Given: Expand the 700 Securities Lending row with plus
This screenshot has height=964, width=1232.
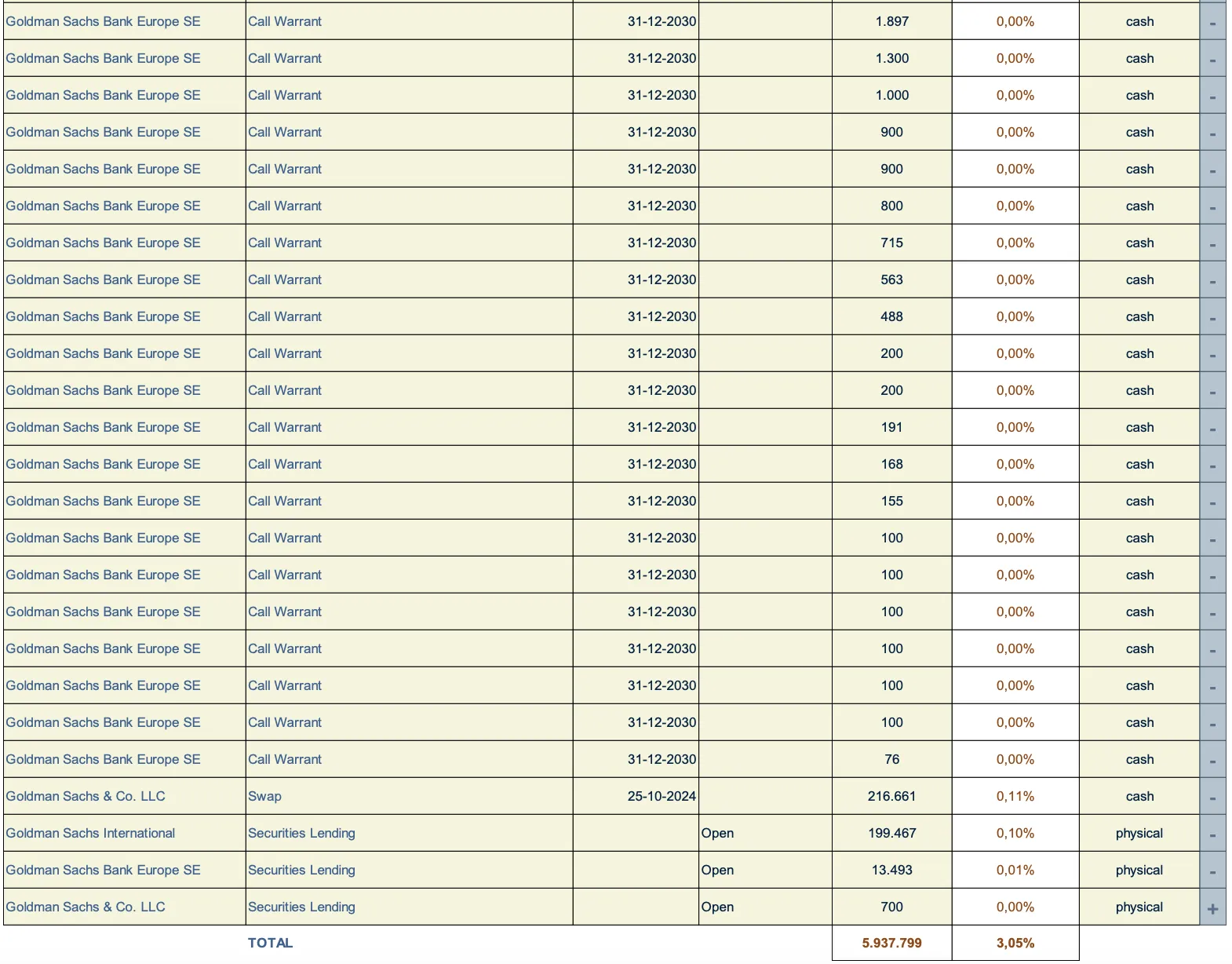Looking at the screenshot, I should 1212,907.
